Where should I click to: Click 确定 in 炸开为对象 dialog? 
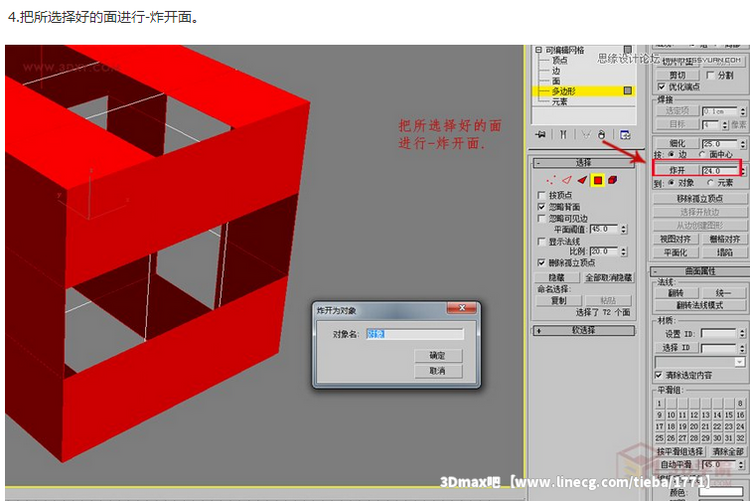click(438, 355)
